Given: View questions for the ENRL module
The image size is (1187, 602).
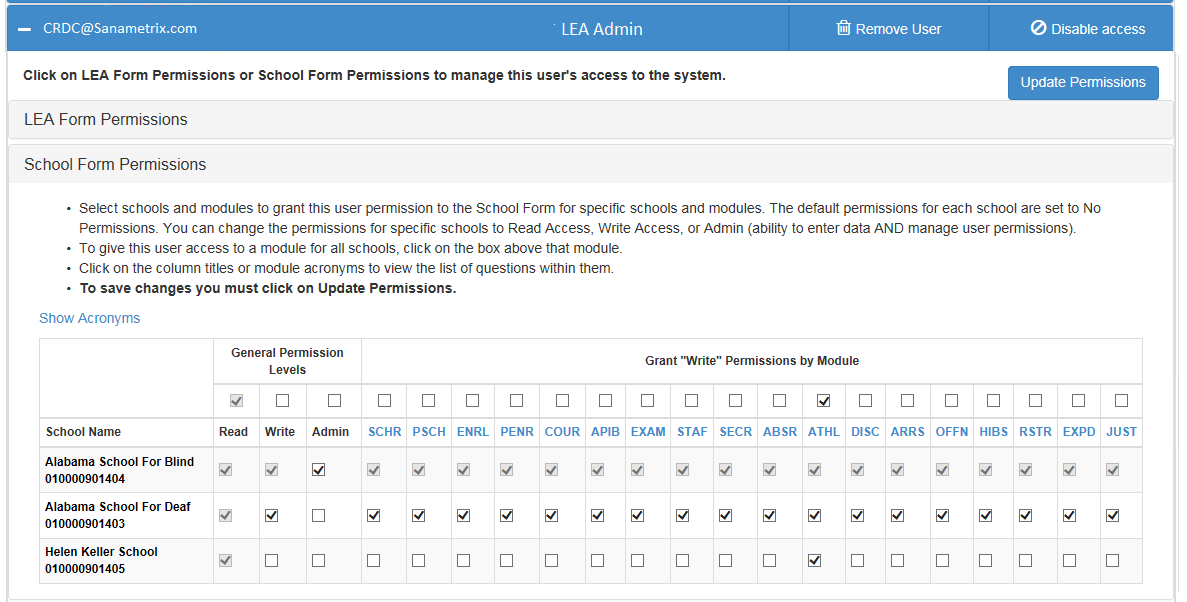Looking at the screenshot, I should 472,432.
